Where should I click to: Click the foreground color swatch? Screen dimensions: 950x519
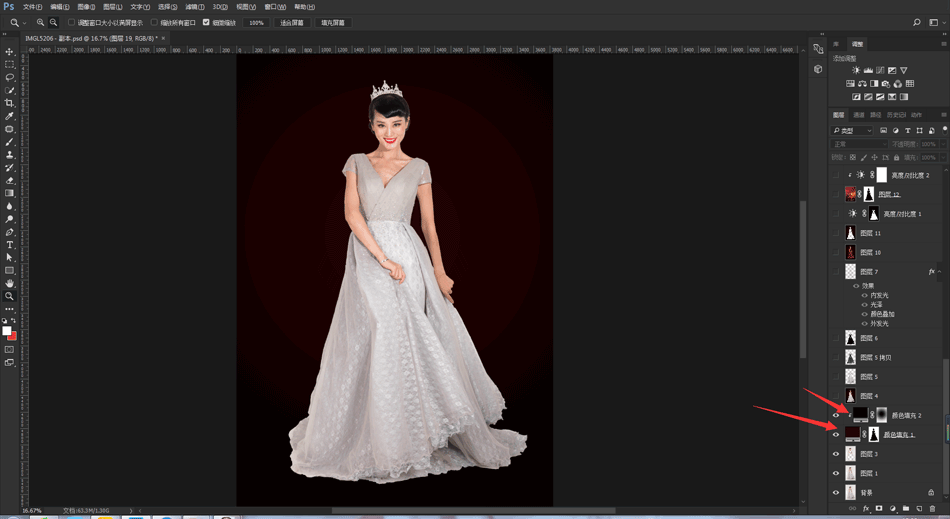6,331
